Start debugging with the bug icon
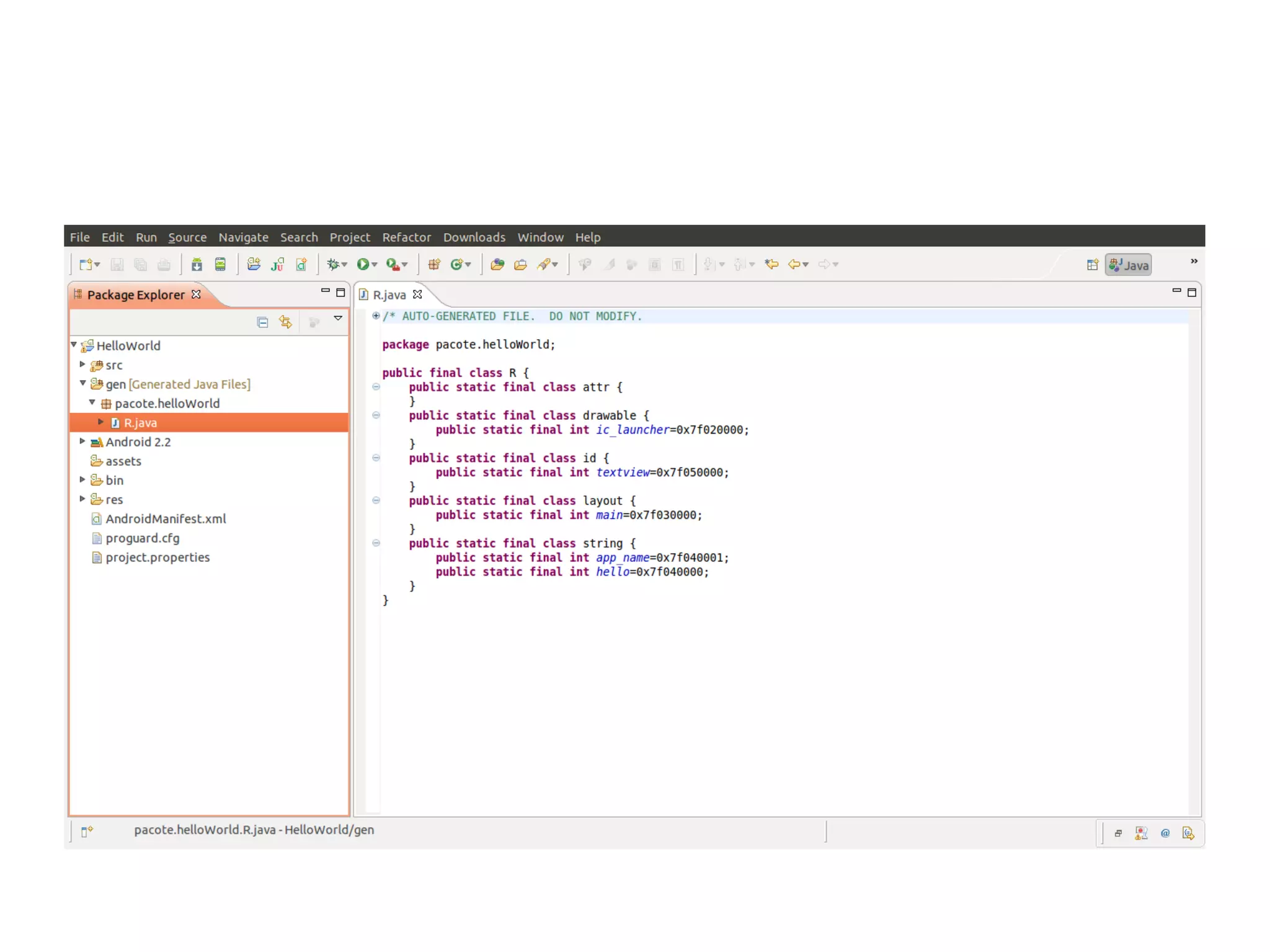This screenshot has height=952, width=1270. pos(334,265)
